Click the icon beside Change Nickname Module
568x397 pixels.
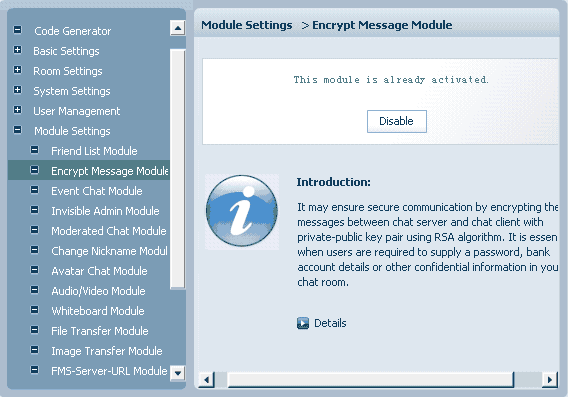click(34, 250)
